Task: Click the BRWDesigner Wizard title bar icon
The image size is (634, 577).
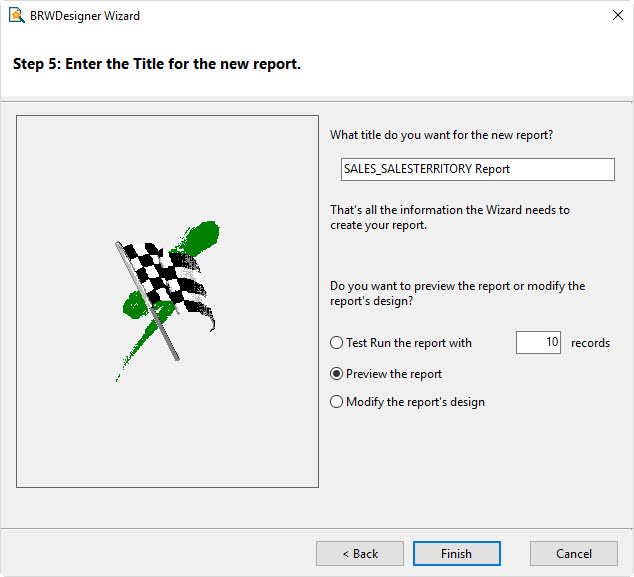Action: (17, 16)
